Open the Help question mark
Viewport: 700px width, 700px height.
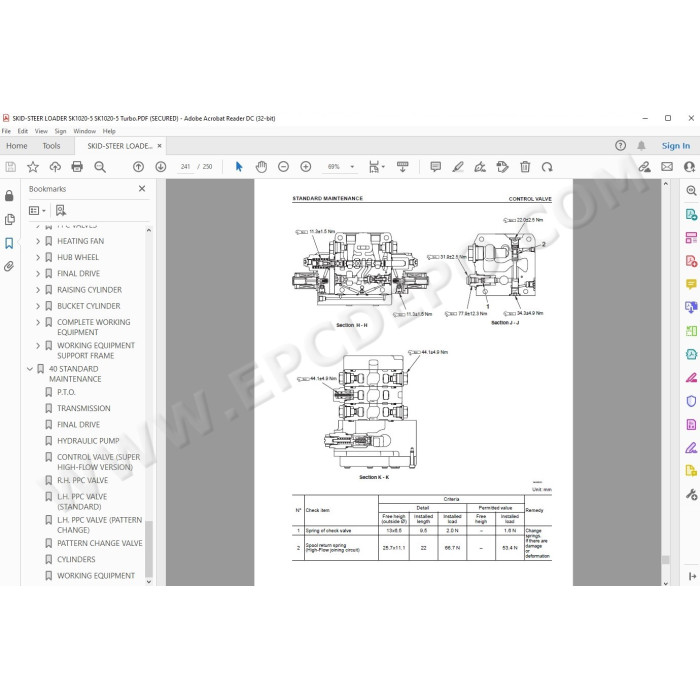[x=621, y=146]
